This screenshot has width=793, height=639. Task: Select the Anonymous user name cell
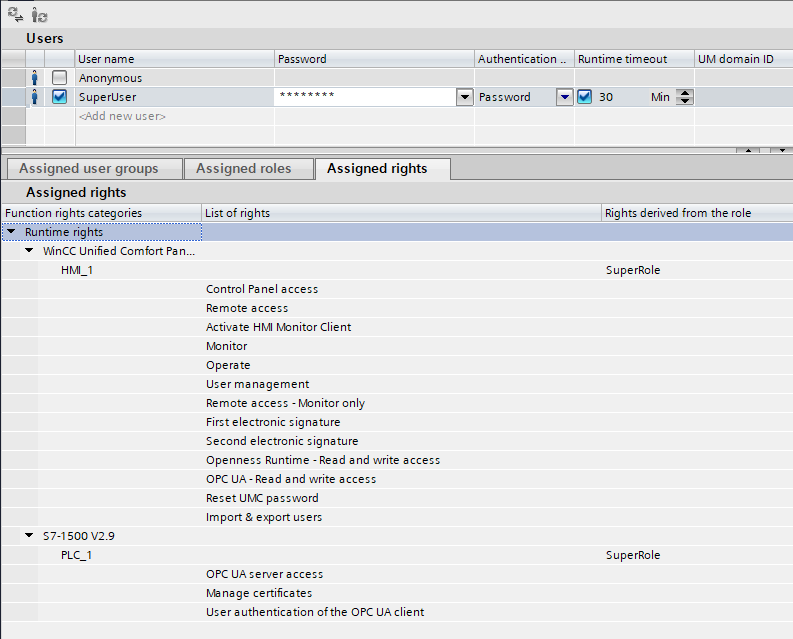(x=174, y=78)
